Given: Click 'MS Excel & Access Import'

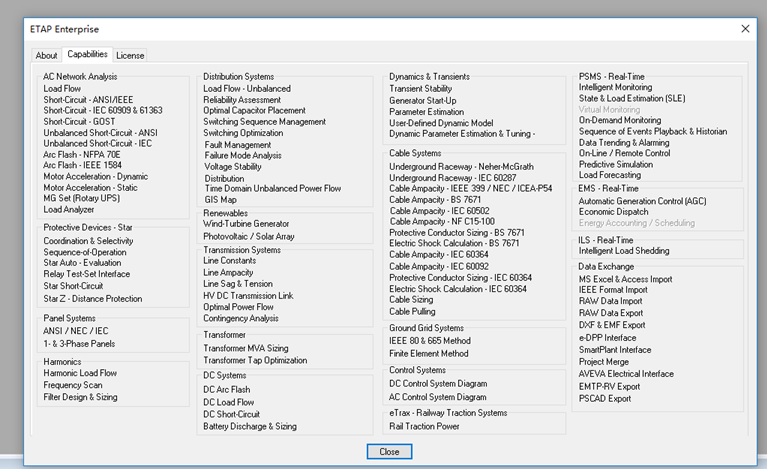Looking at the screenshot, I should click(625, 279).
